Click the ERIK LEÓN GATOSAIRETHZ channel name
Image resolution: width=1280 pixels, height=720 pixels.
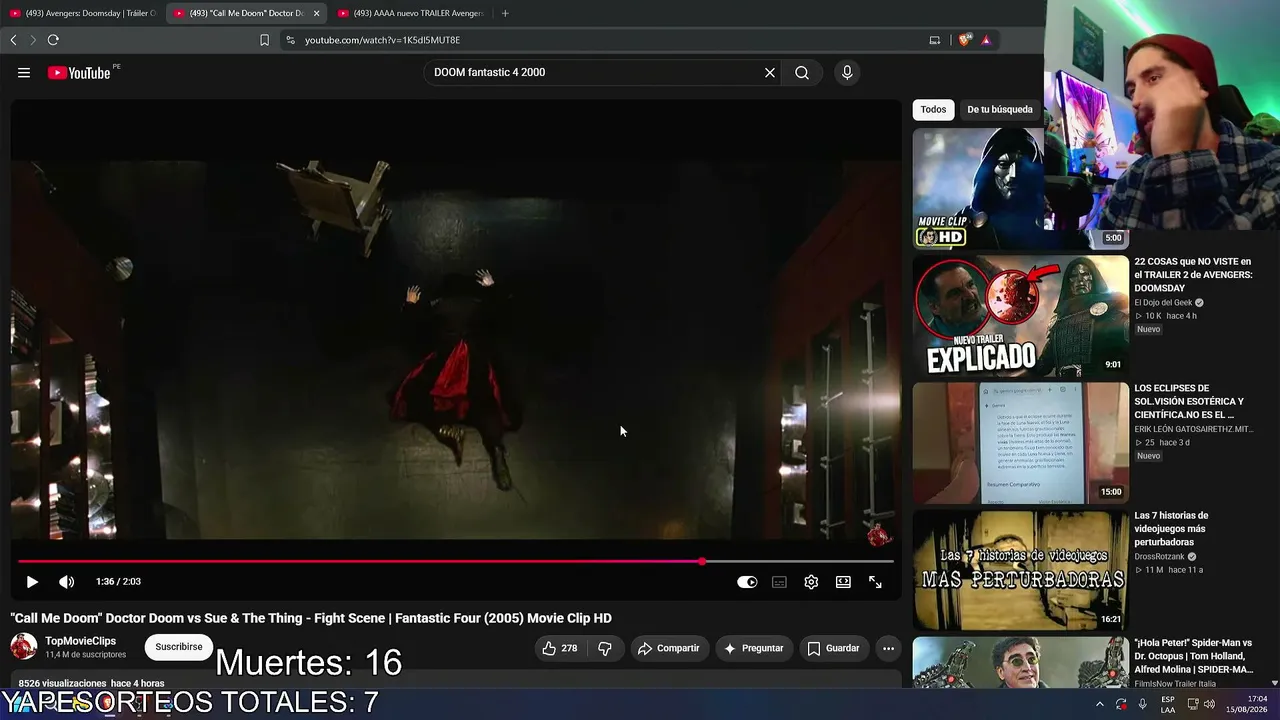[1194, 429]
